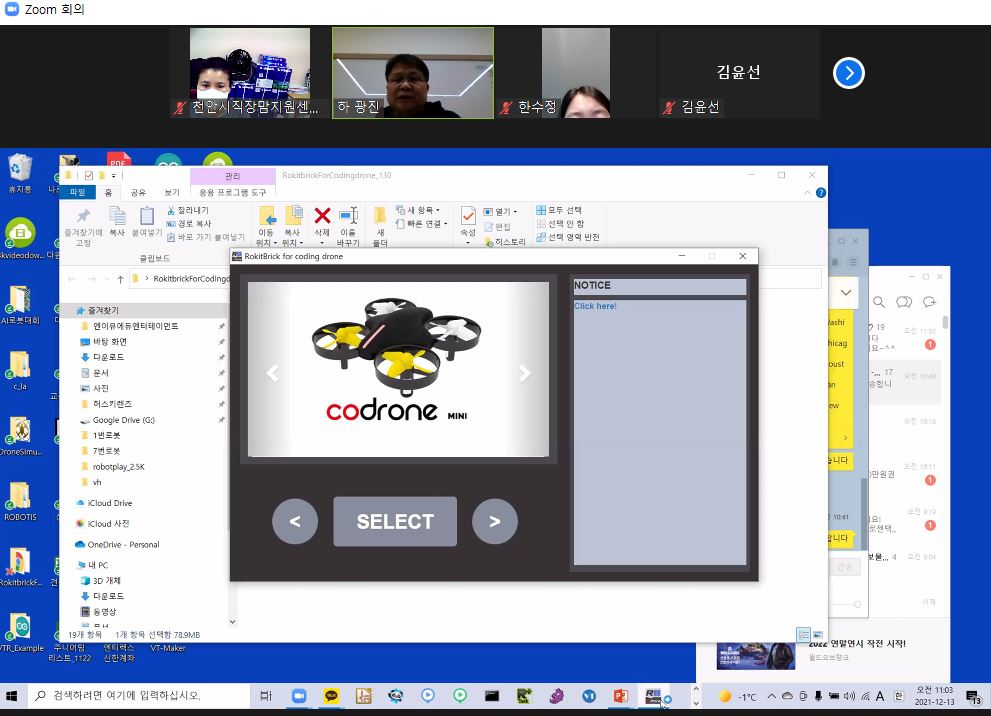This screenshot has height=716, width=991.
Task: Click the left arrow on the drone image
Action: pyautogui.click(x=272, y=373)
